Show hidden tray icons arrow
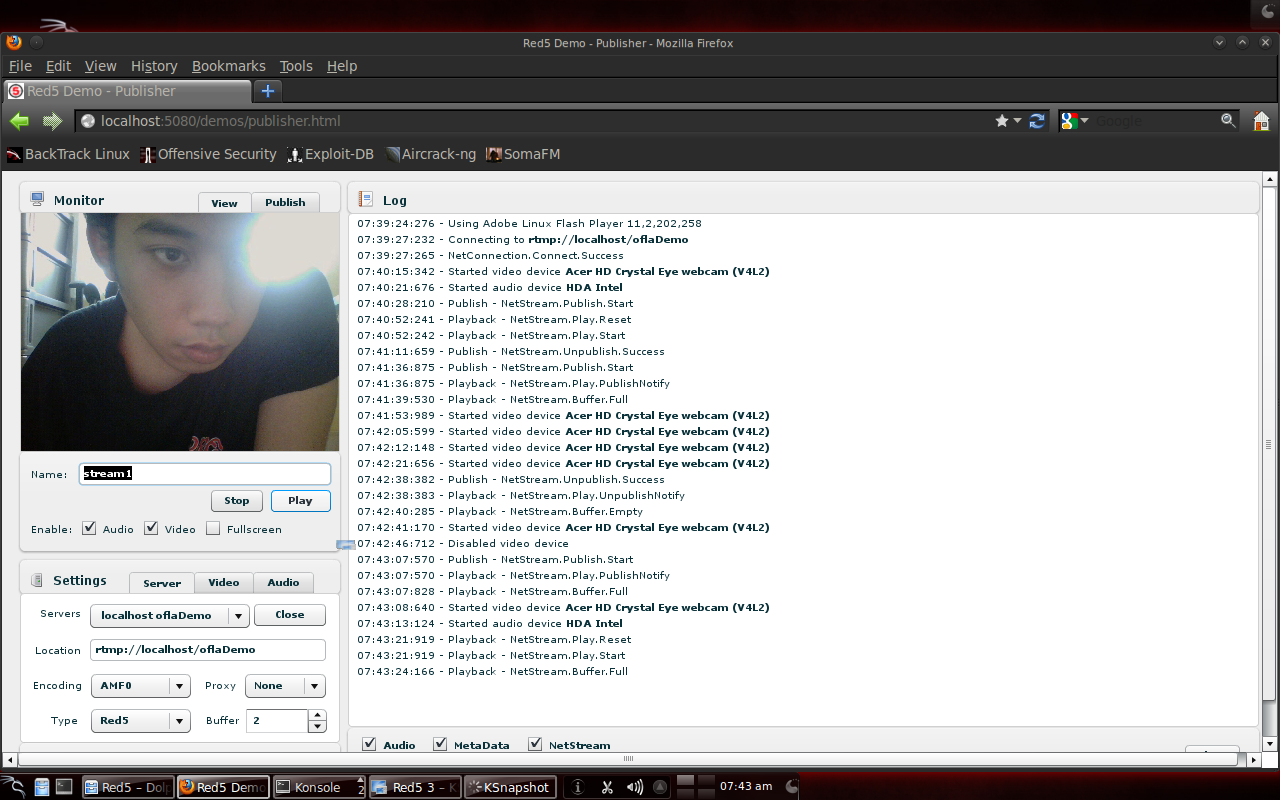 [661, 787]
